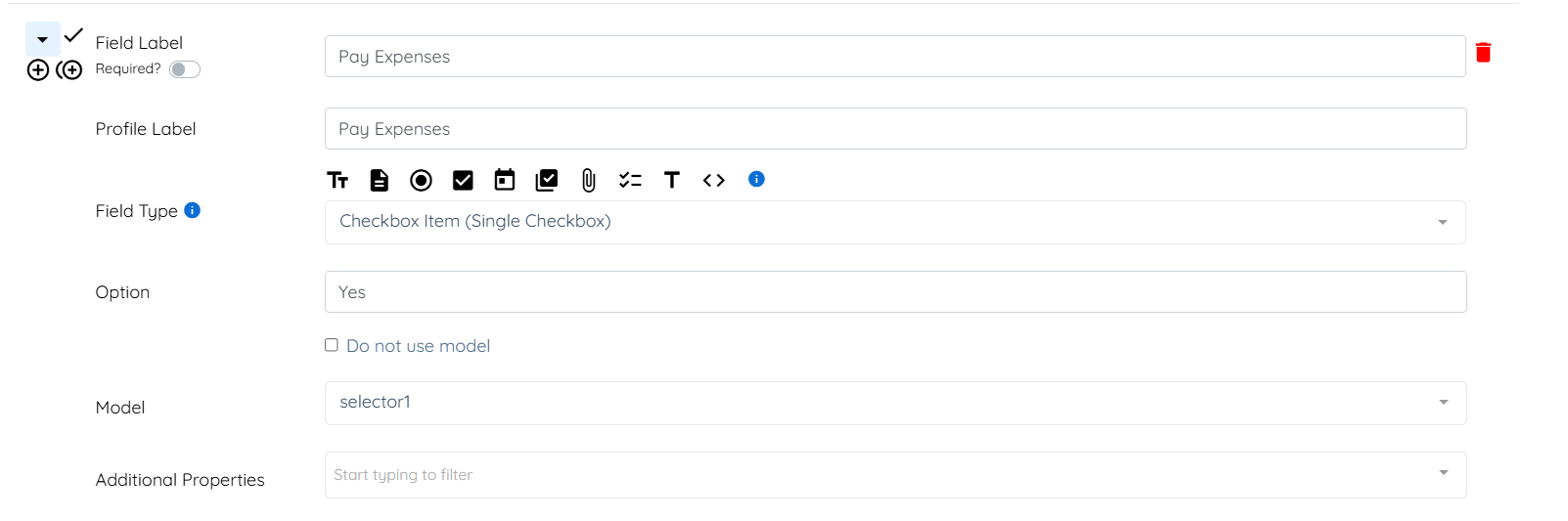Select the code brackets field type icon
Screen dimensions: 1568x521
pyautogui.click(x=714, y=180)
